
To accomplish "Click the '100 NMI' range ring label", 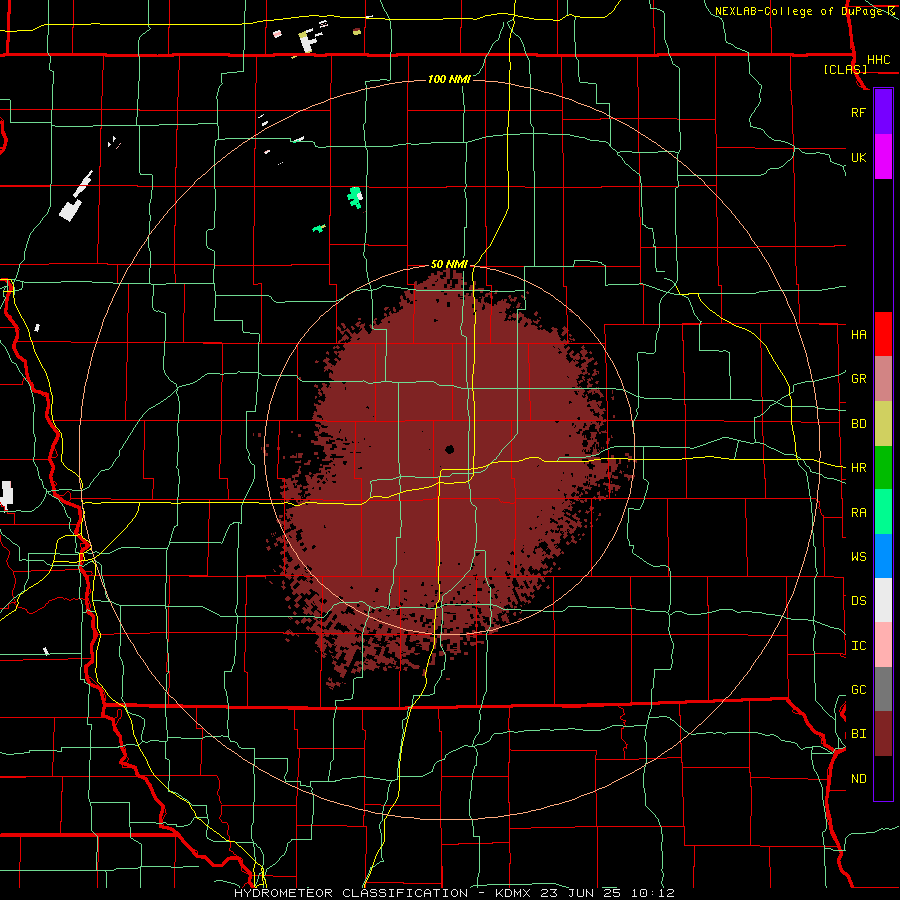I will 449,79.
